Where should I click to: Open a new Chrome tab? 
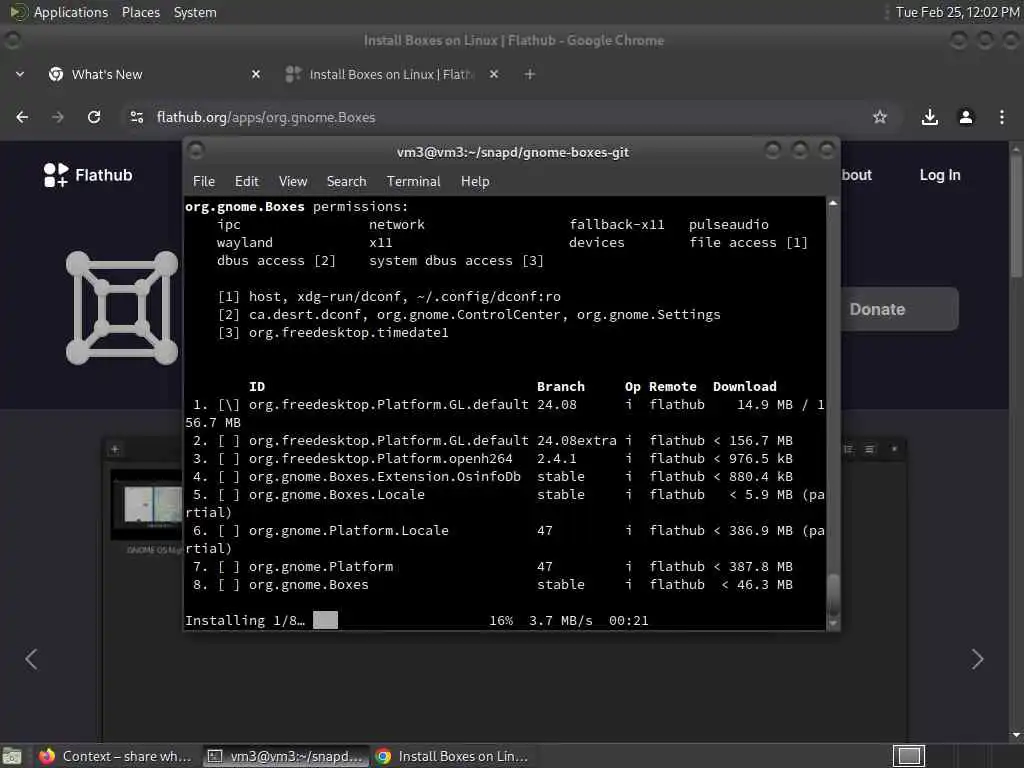[530, 74]
